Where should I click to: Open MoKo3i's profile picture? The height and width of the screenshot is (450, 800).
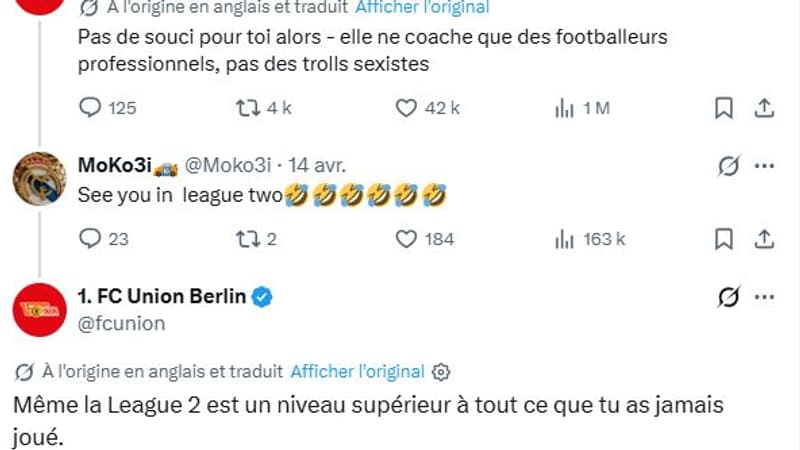[x=39, y=179]
